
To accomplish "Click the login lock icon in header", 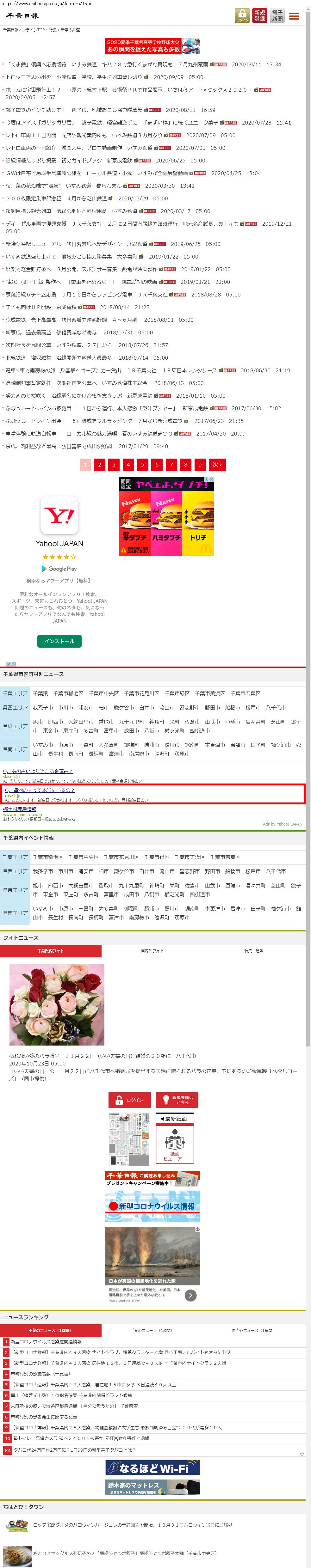I will pyautogui.click(x=242, y=16).
